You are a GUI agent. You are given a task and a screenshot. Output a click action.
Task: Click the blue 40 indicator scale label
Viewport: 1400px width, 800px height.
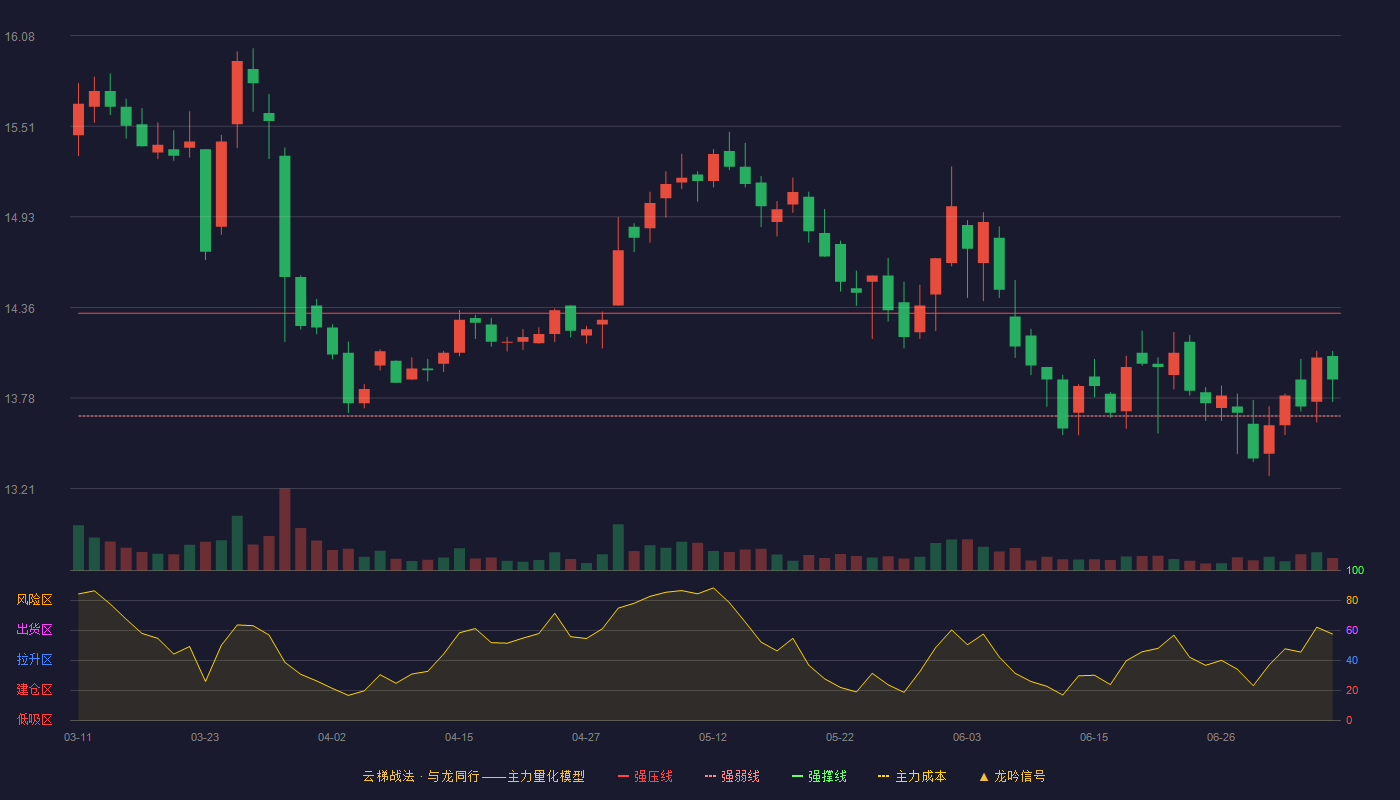[1351, 660]
